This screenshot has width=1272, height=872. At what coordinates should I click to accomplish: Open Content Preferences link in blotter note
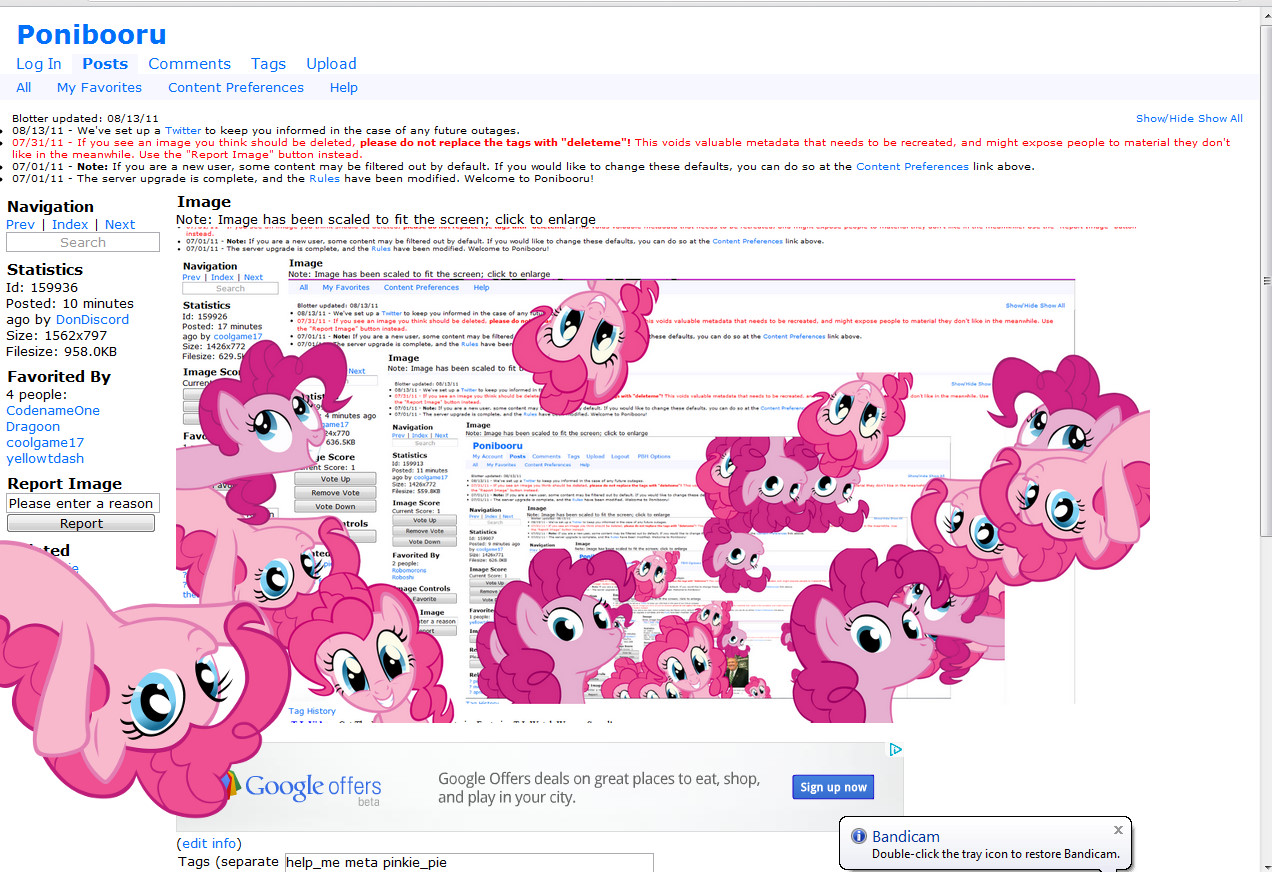912,166
